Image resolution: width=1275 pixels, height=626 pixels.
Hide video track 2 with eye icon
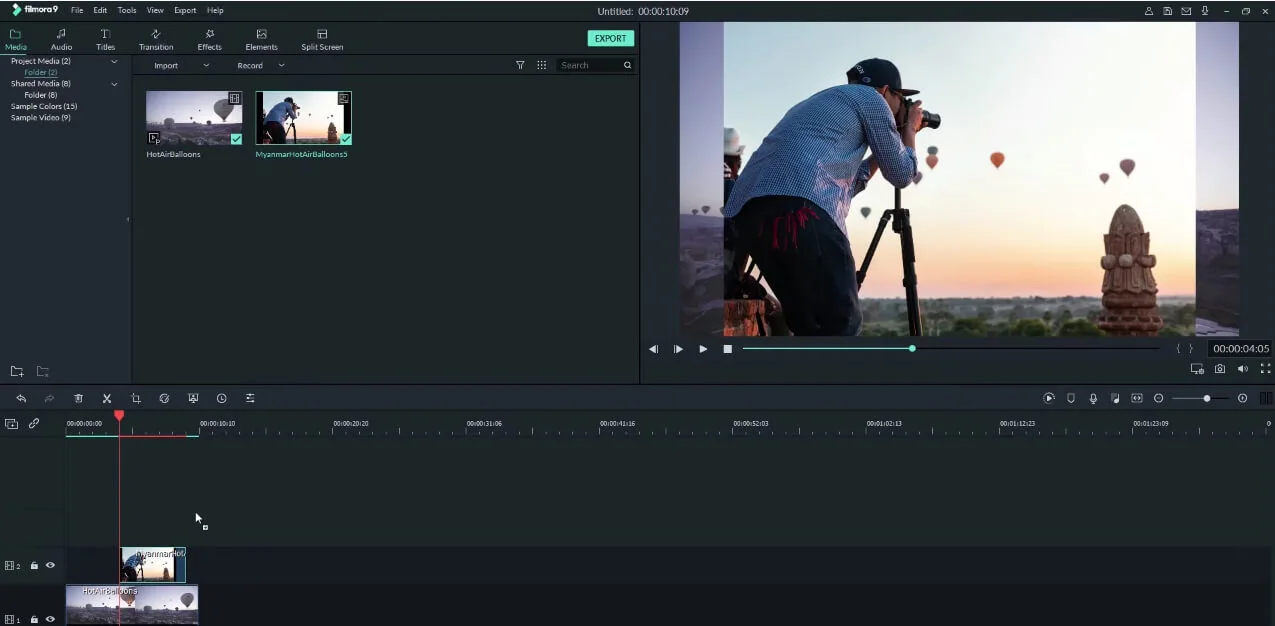(50, 566)
